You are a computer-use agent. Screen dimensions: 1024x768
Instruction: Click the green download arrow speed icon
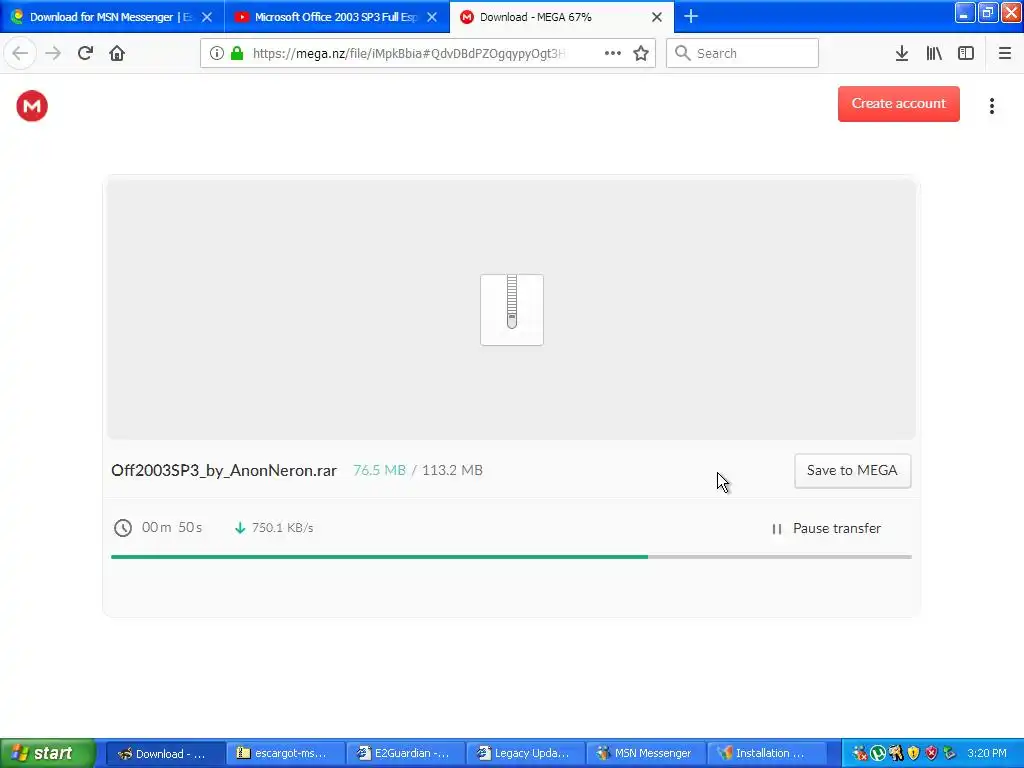point(240,528)
